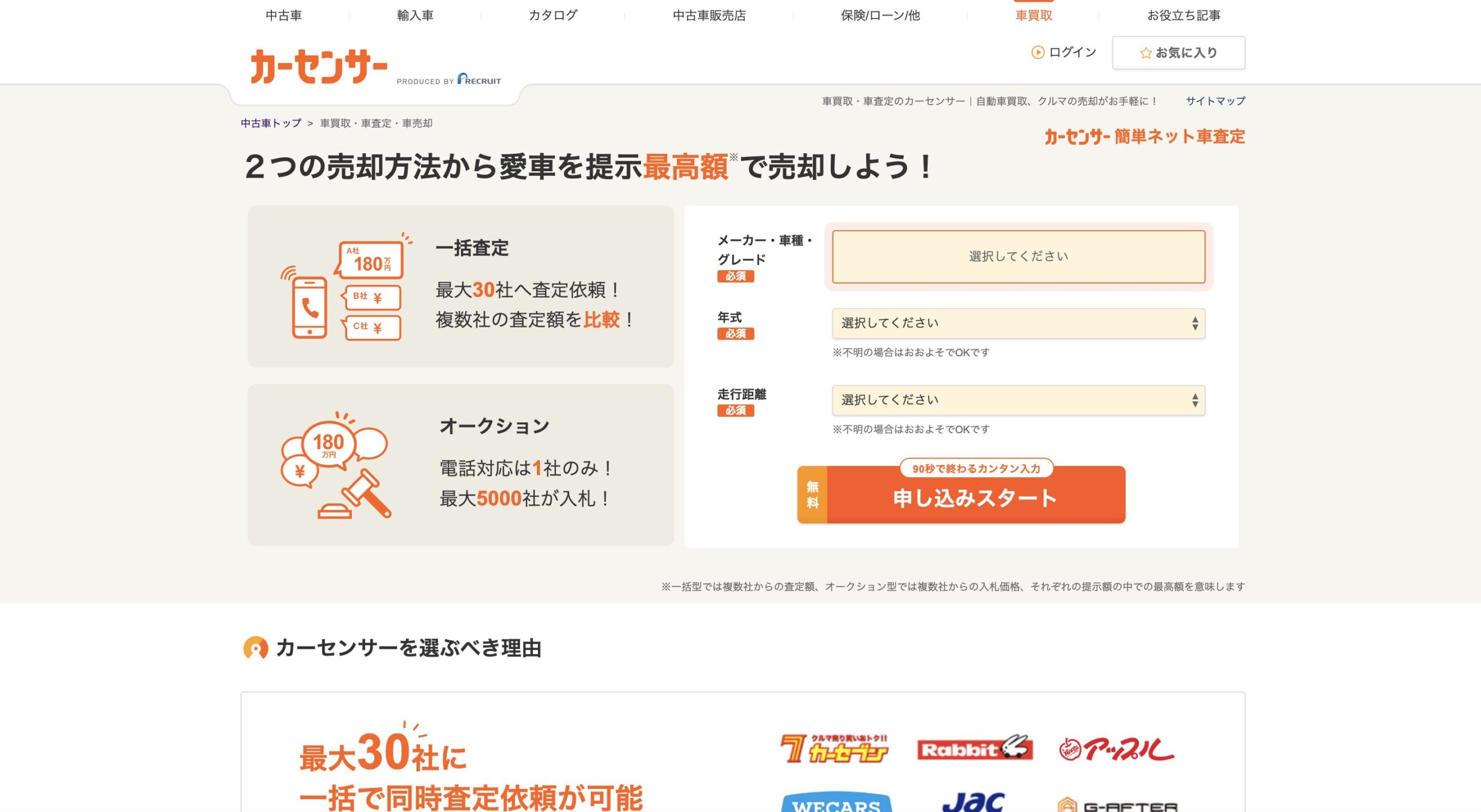Open the 中古車 navigation tab
Viewport: 1481px width, 812px height.
click(x=283, y=16)
